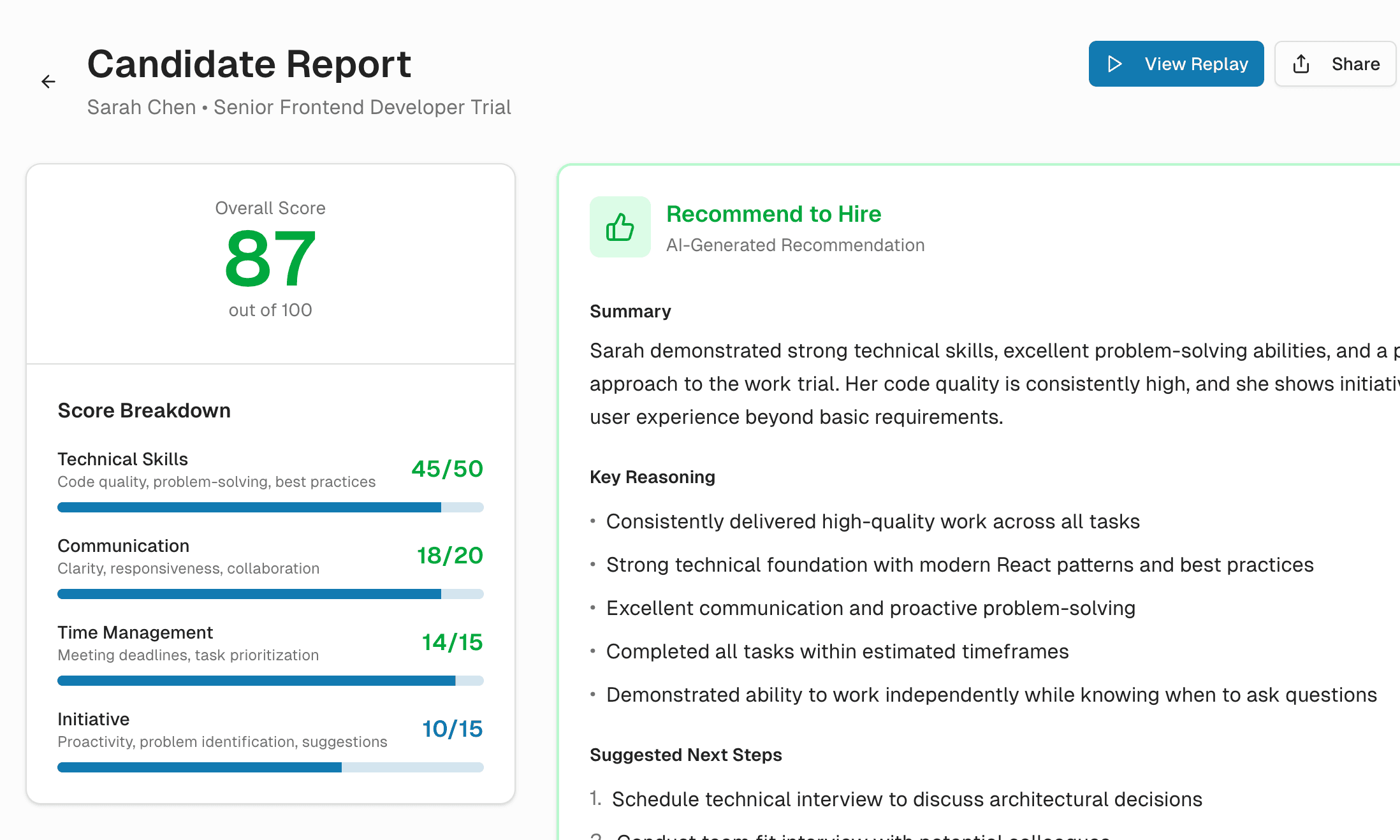Click the share upload icon
This screenshot has width=1400, height=840.
tap(1301, 64)
